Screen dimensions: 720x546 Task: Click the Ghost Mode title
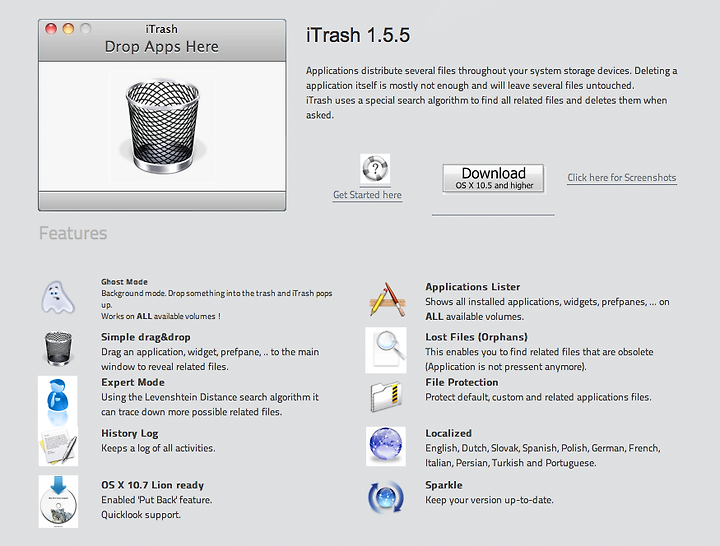pyautogui.click(x=124, y=281)
